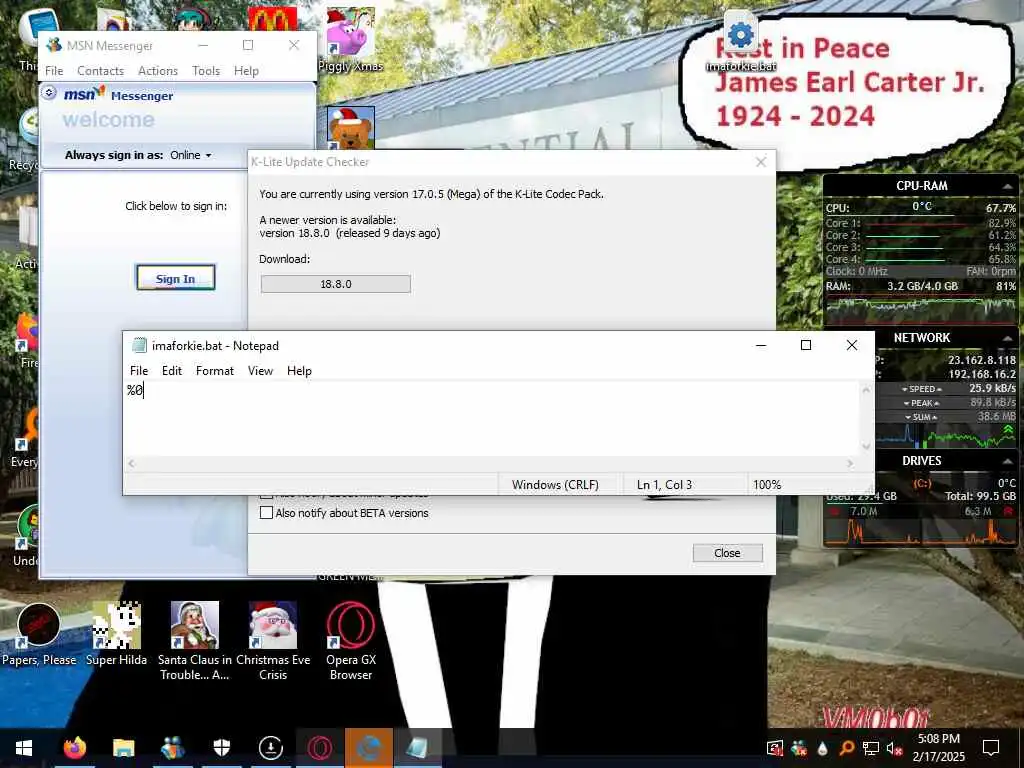Collapse the DRIVES widget panel

[x=1008, y=461]
